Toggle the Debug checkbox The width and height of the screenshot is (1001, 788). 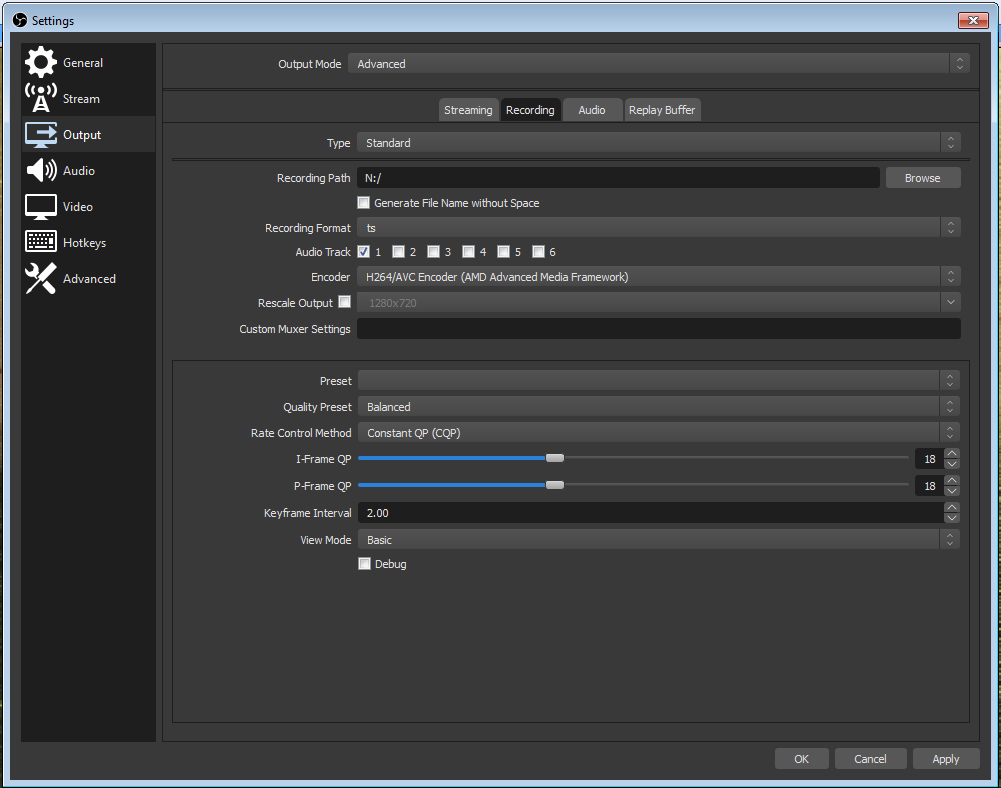click(364, 564)
